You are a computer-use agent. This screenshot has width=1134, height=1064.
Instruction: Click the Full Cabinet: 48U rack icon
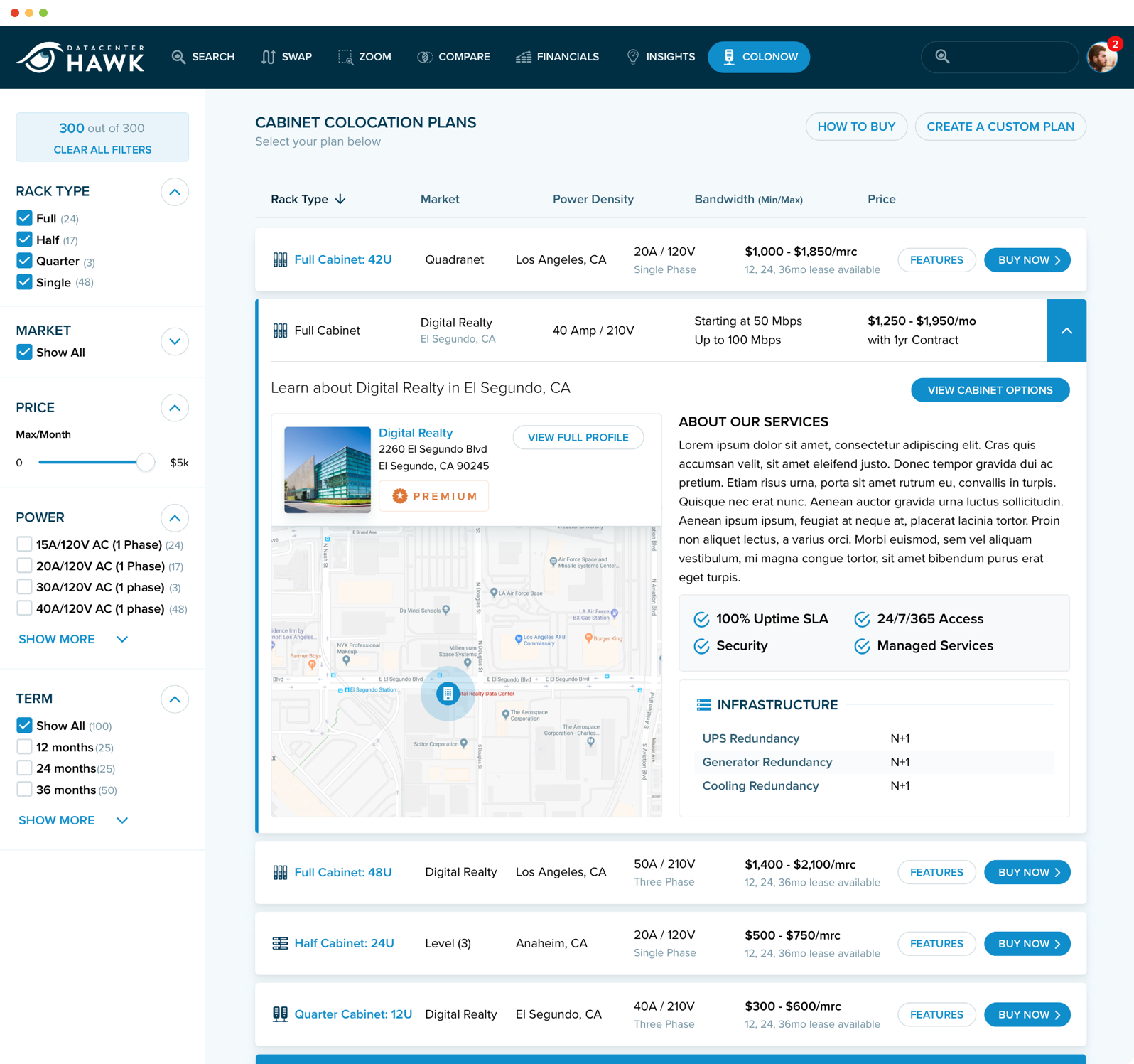pyautogui.click(x=281, y=872)
